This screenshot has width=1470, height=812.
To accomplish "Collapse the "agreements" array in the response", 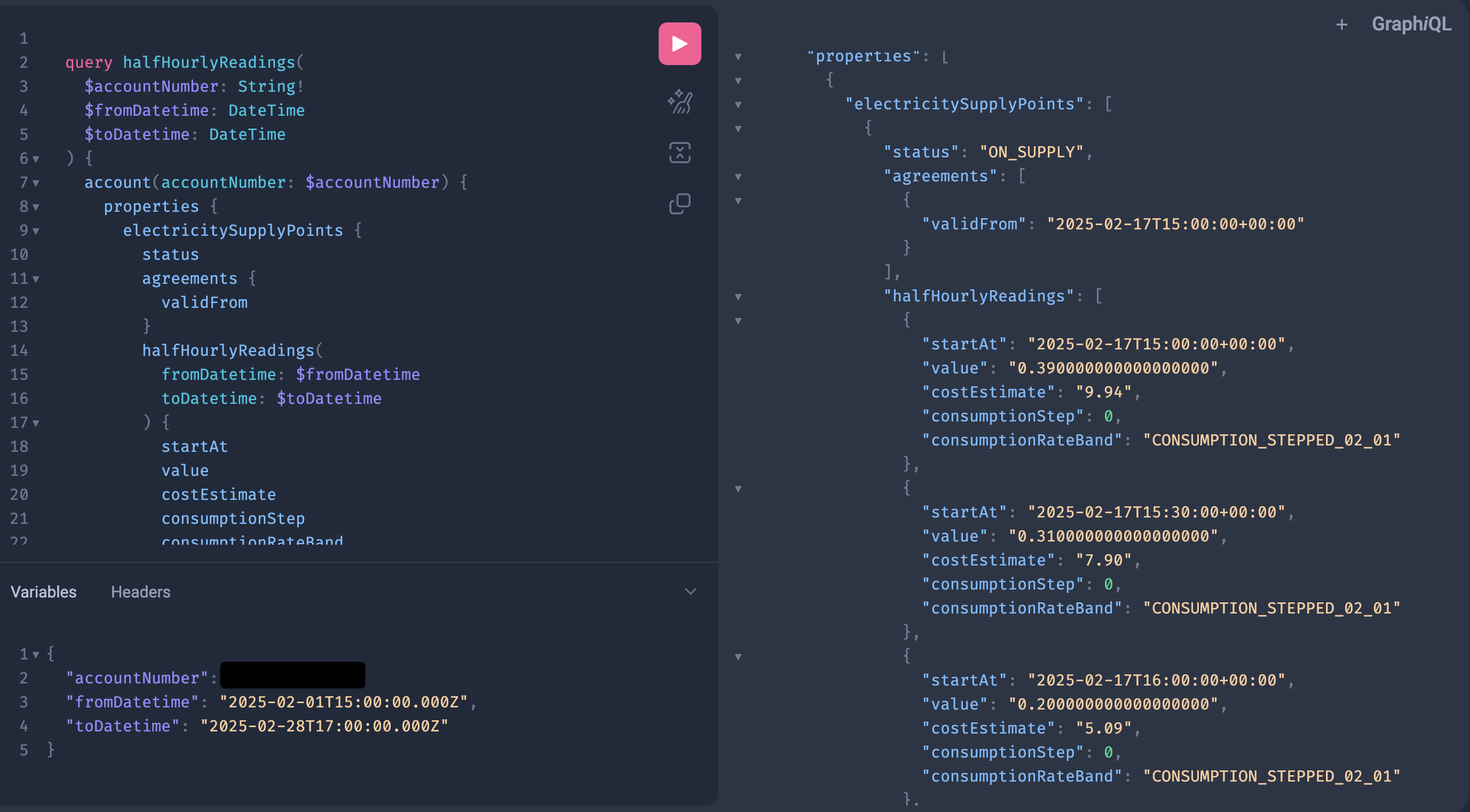I will (x=738, y=177).
